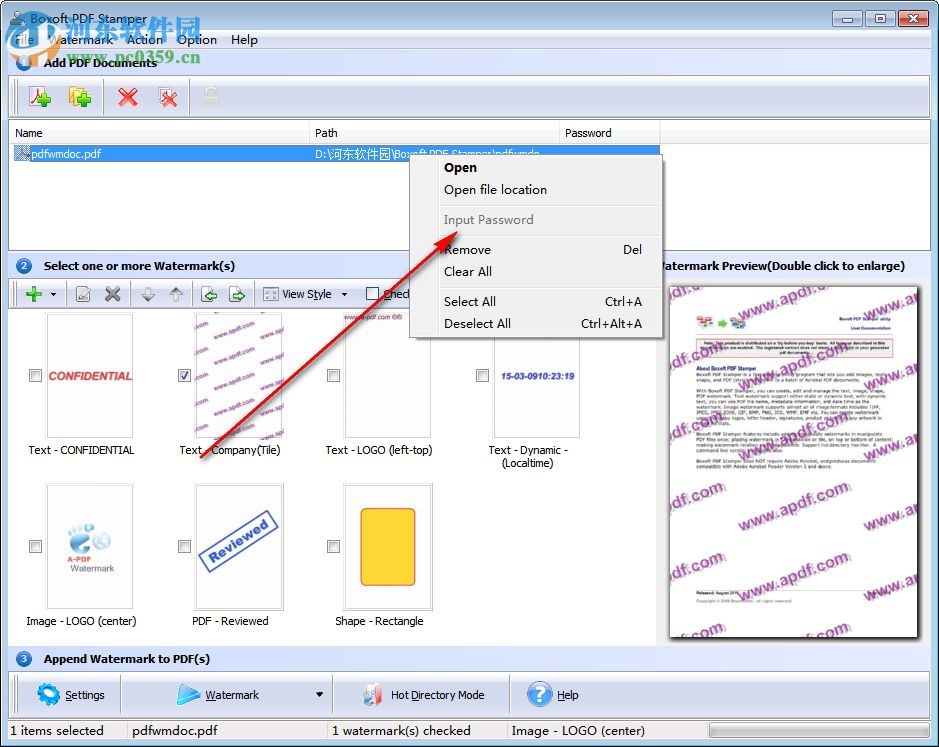Click the Hot Directory Mode button
Screen dimensions: 939x747
423,695
